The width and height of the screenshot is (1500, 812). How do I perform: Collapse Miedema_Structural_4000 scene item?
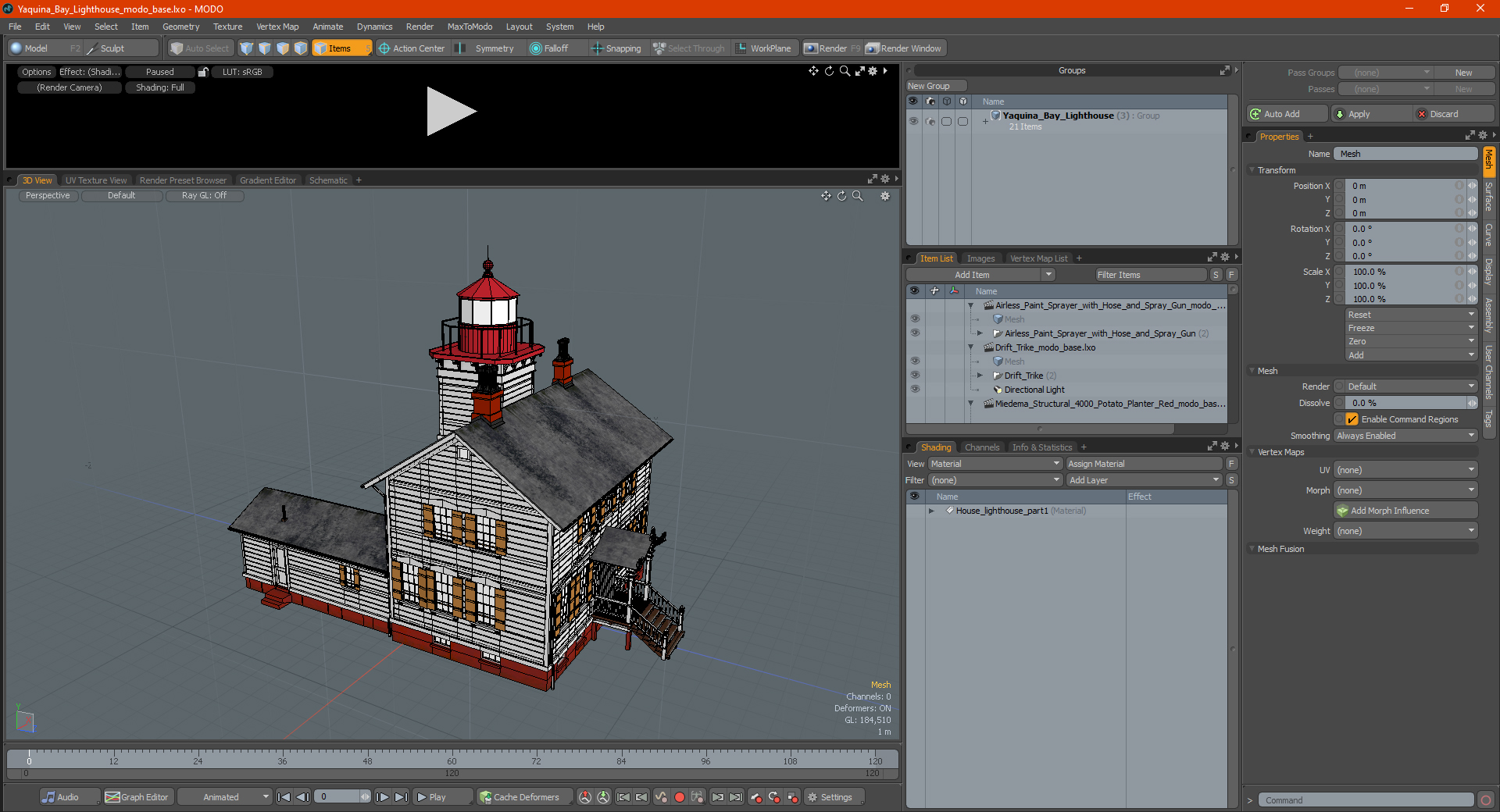click(x=971, y=404)
